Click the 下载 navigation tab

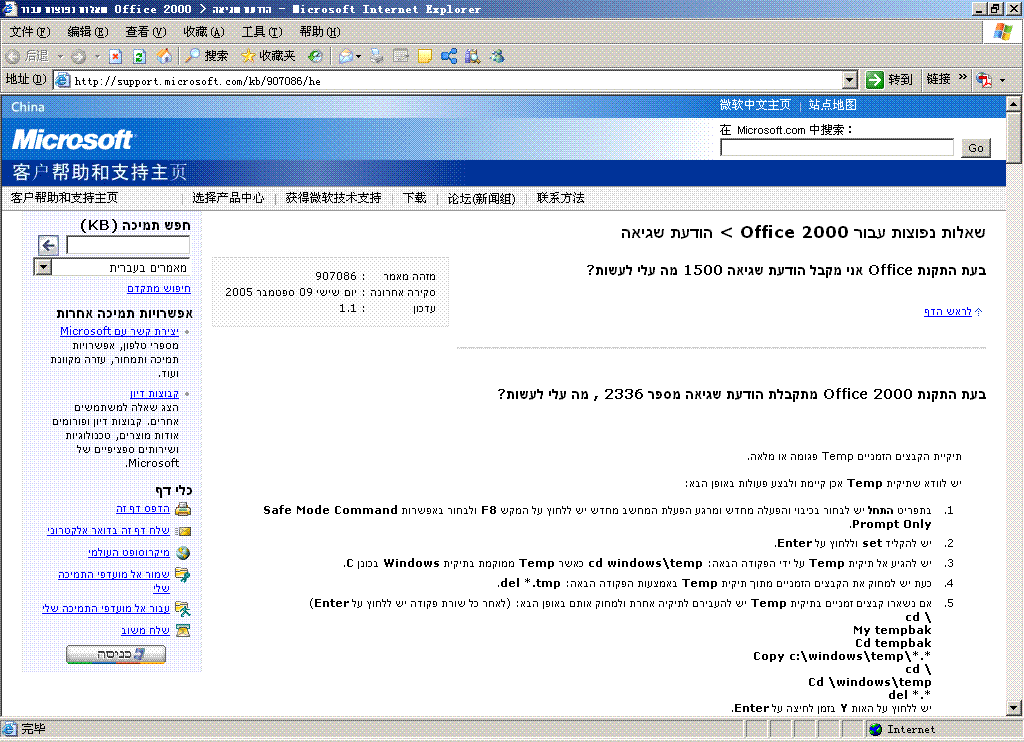coord(414,198)
